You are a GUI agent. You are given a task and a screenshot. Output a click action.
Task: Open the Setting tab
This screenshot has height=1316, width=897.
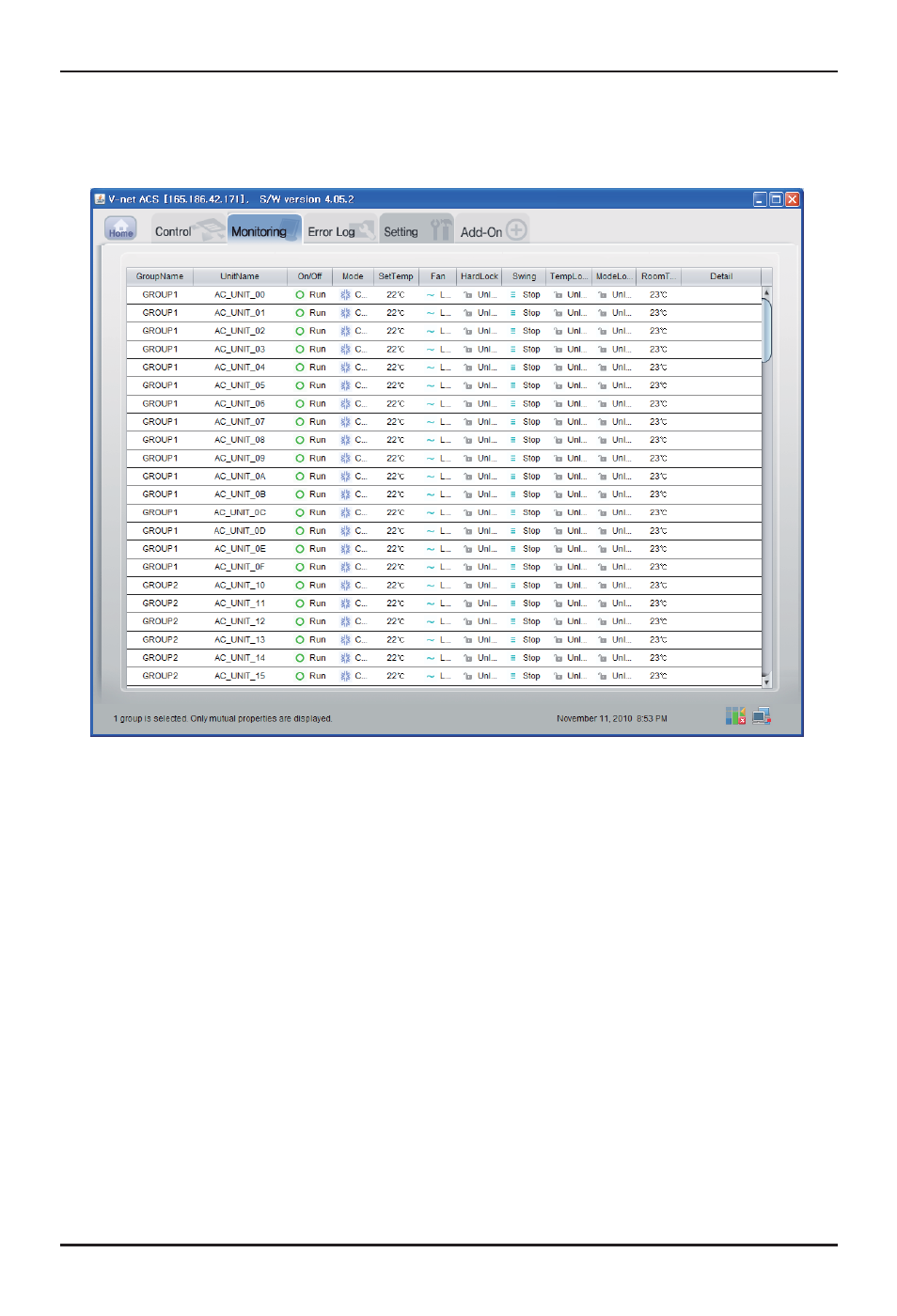pyautogui.click(x=417, y=230)
